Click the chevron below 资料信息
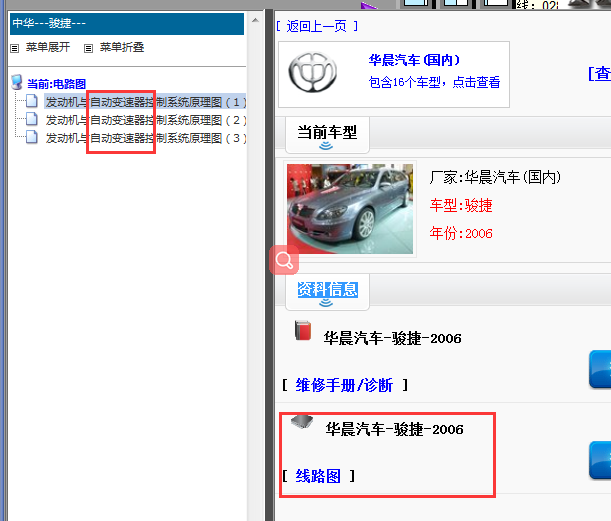The width and height of the screenshot is (611, 521). click(x=326, y=303)
